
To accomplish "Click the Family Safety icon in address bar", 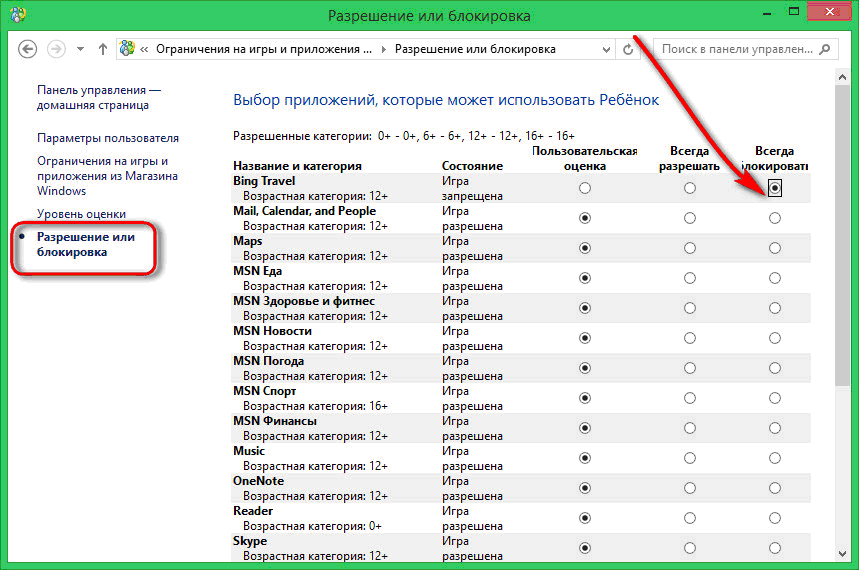I will click(127, 48).
